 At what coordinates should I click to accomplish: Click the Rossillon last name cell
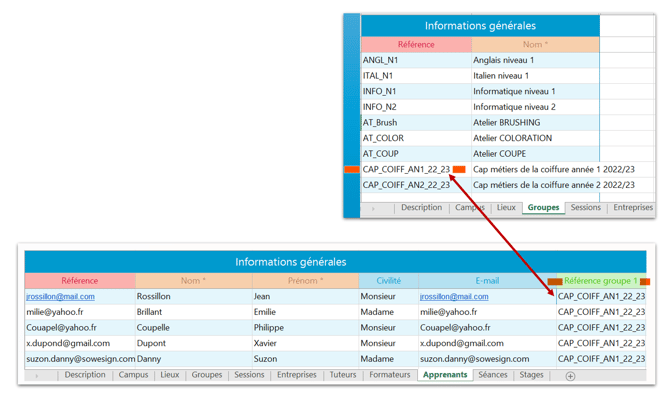pyautogui.click(x=194, y=297)
